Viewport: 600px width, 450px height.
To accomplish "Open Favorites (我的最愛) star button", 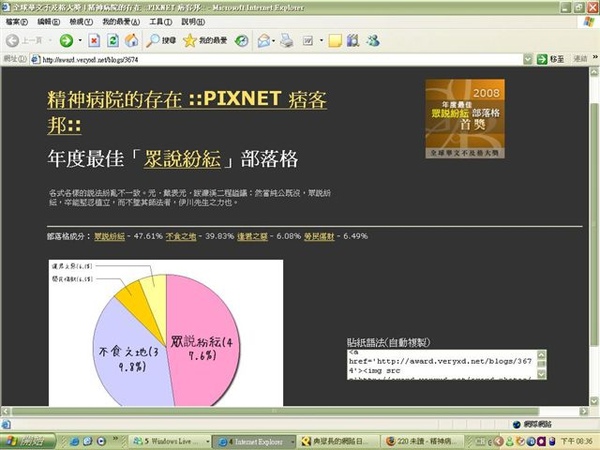I will (205, 40).
